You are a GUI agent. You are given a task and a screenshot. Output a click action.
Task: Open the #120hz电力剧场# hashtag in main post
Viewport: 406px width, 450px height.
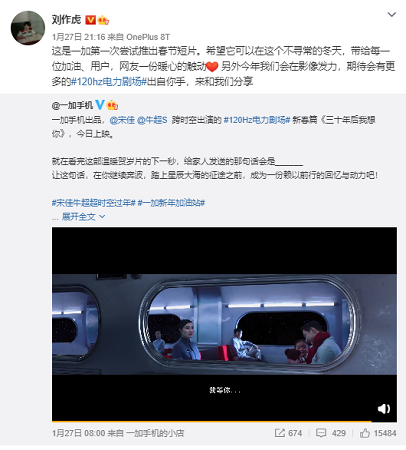point(109,81)
